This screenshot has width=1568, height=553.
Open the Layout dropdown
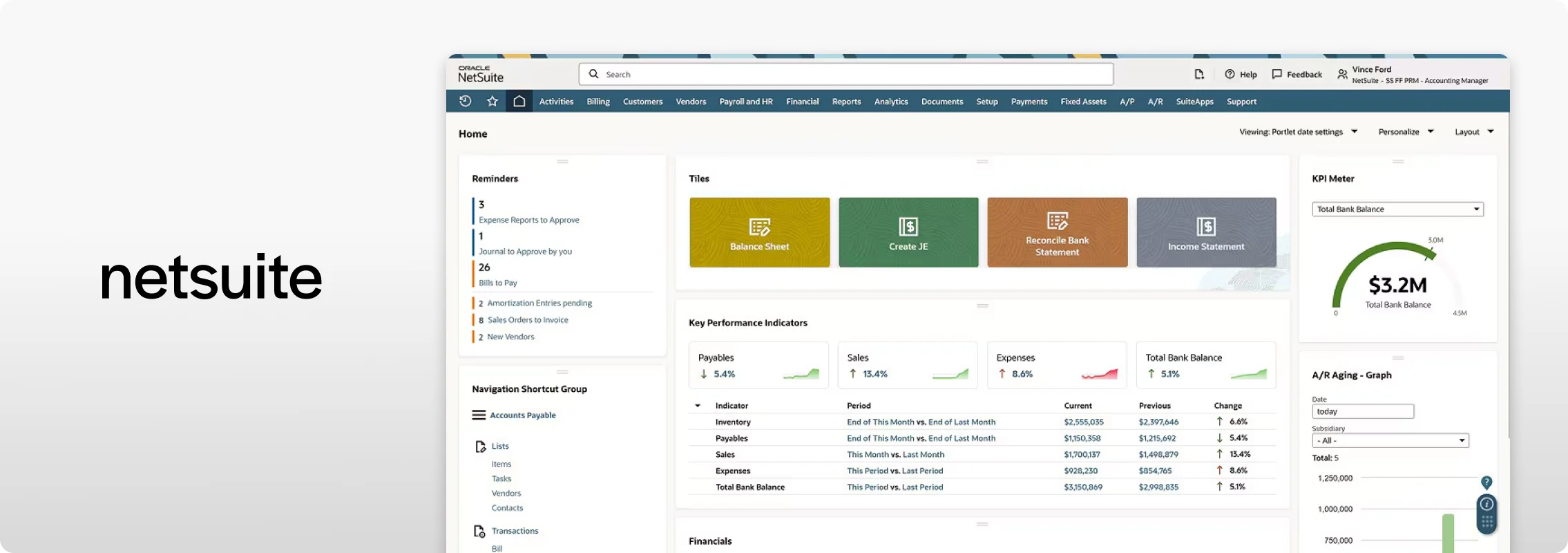coord(1474,132)
